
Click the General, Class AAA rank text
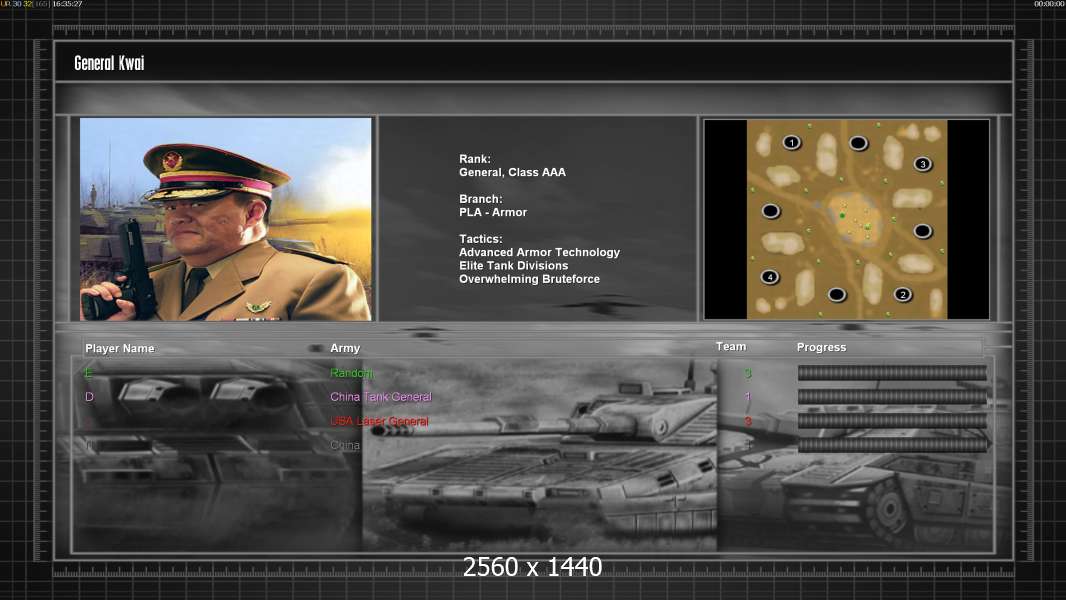512,173
